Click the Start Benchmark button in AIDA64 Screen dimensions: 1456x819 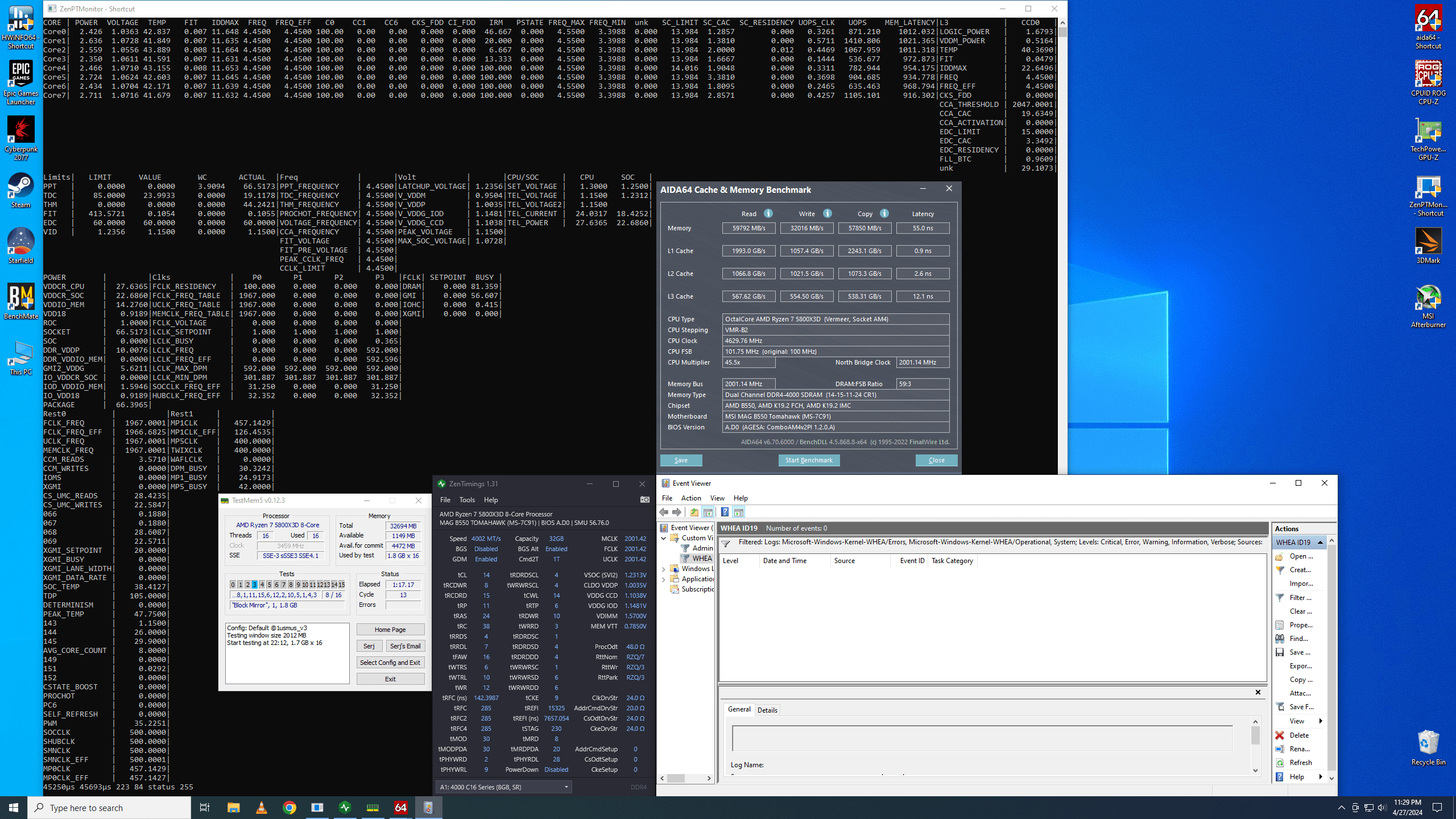point(809,460)
